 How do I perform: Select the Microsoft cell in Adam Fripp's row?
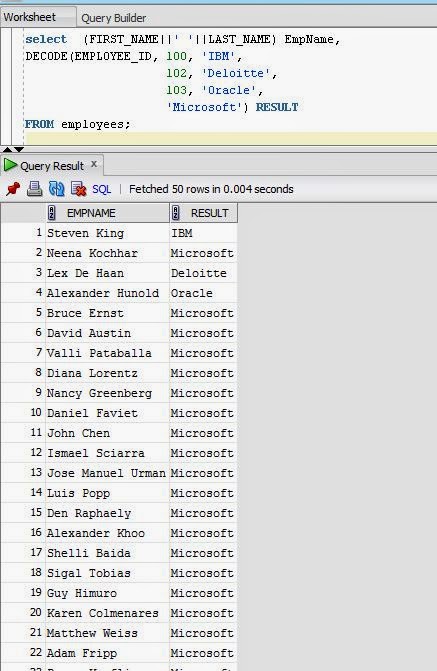point(203,653)
